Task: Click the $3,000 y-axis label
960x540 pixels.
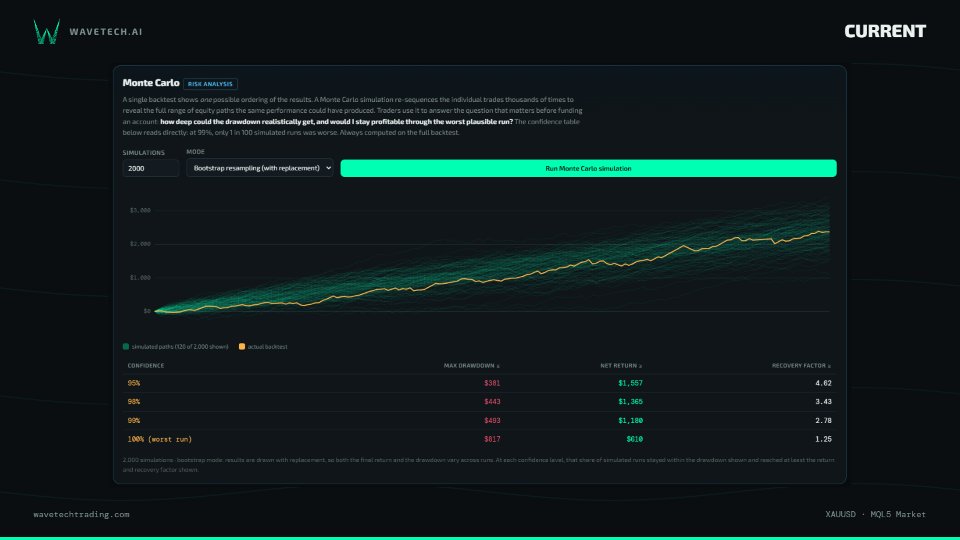Action: [140, 210]
